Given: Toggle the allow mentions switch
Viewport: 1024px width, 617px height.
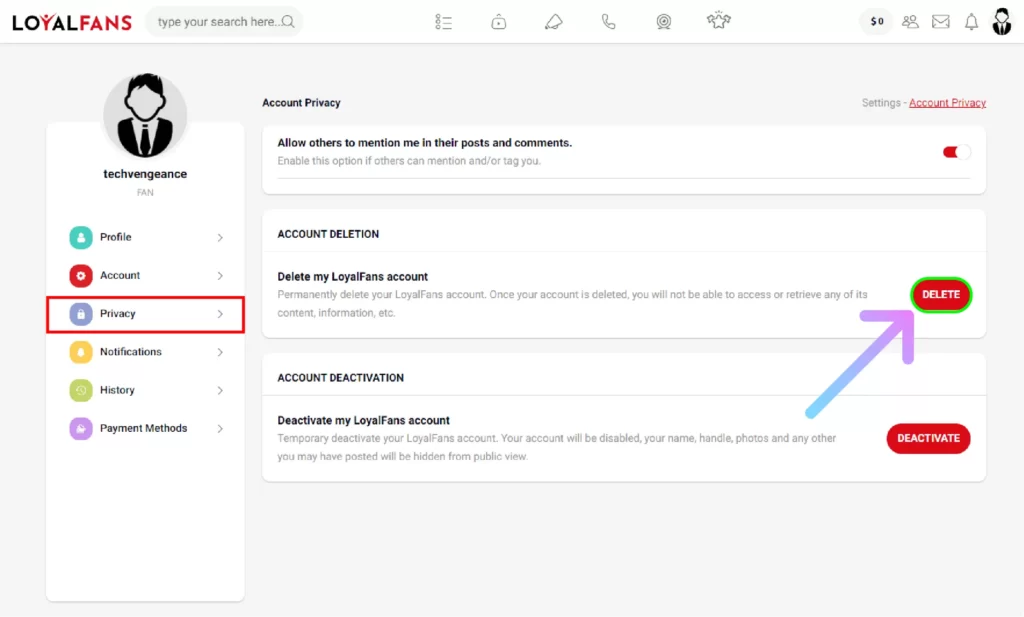Looking at the screenshot, I should tap(956, 152).
